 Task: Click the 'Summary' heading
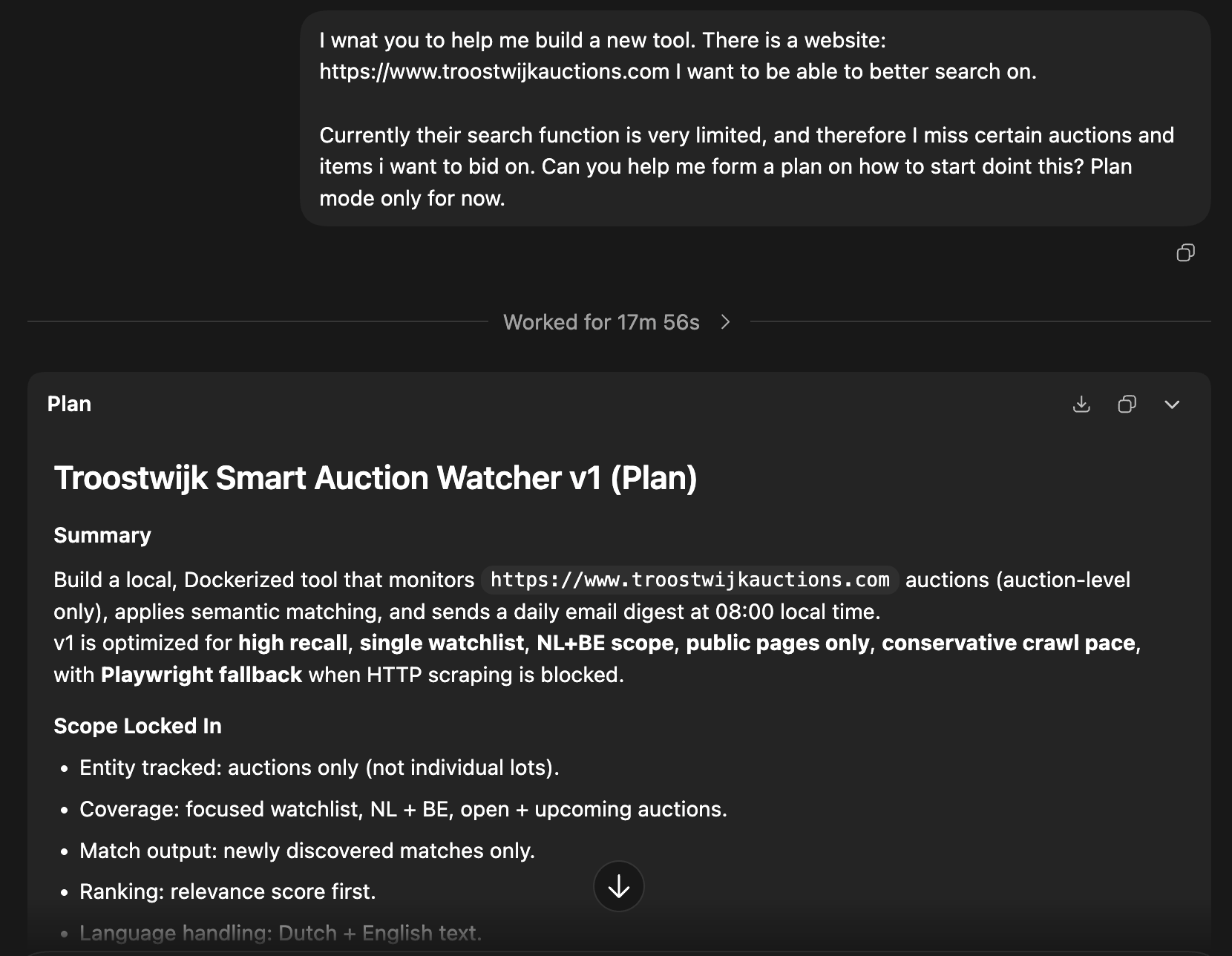pos(102,535)
